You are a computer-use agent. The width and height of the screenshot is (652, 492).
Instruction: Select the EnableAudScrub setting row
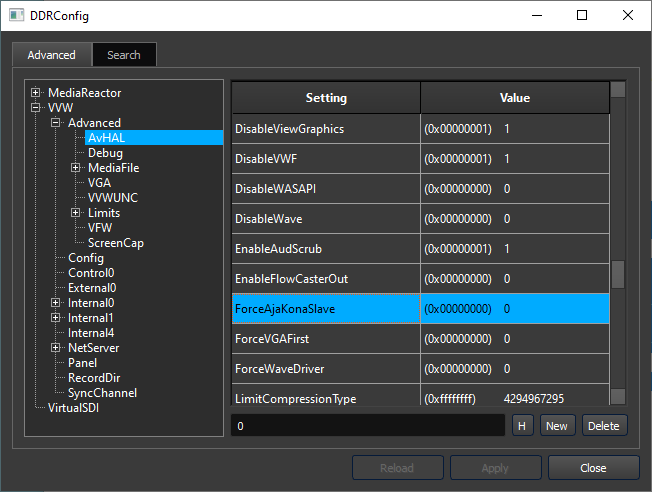pyautogui.click(x=420, y=249)
